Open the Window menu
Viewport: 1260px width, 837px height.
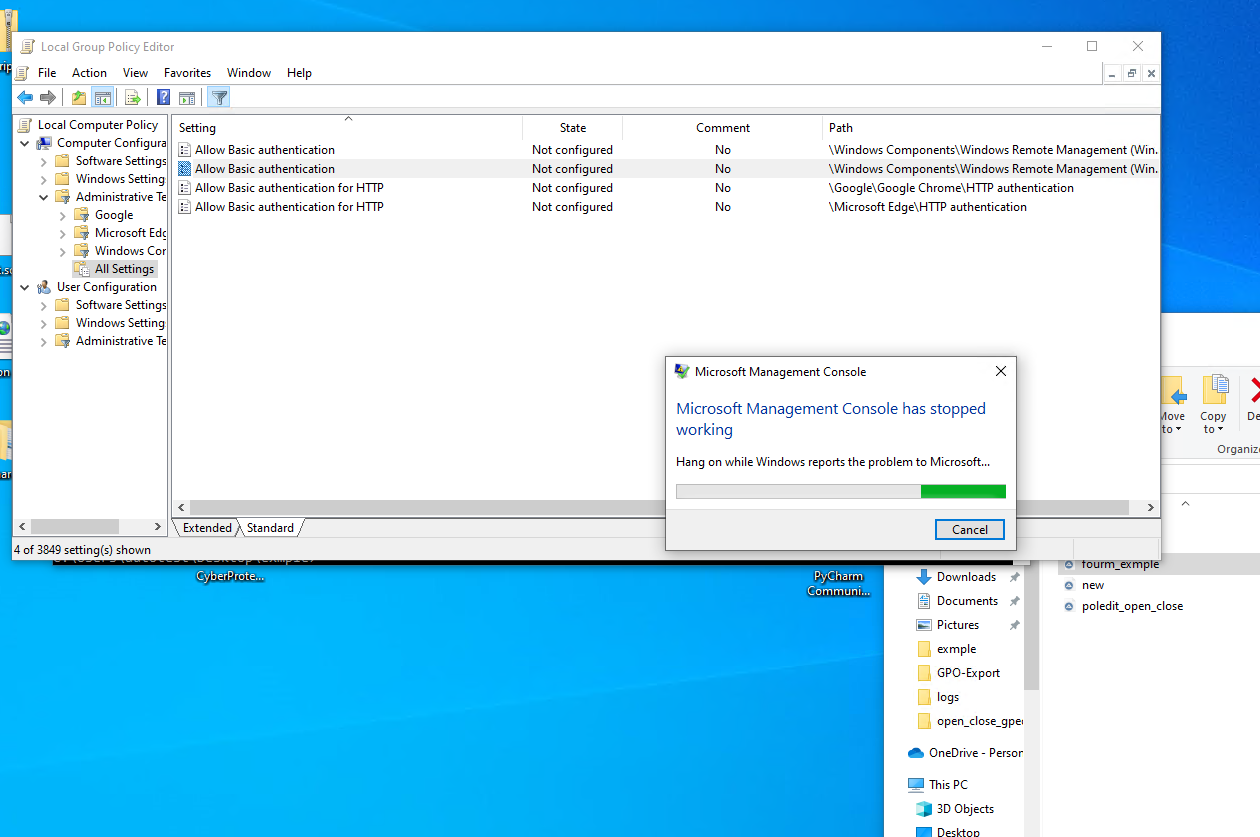click(x=249, y=73)
